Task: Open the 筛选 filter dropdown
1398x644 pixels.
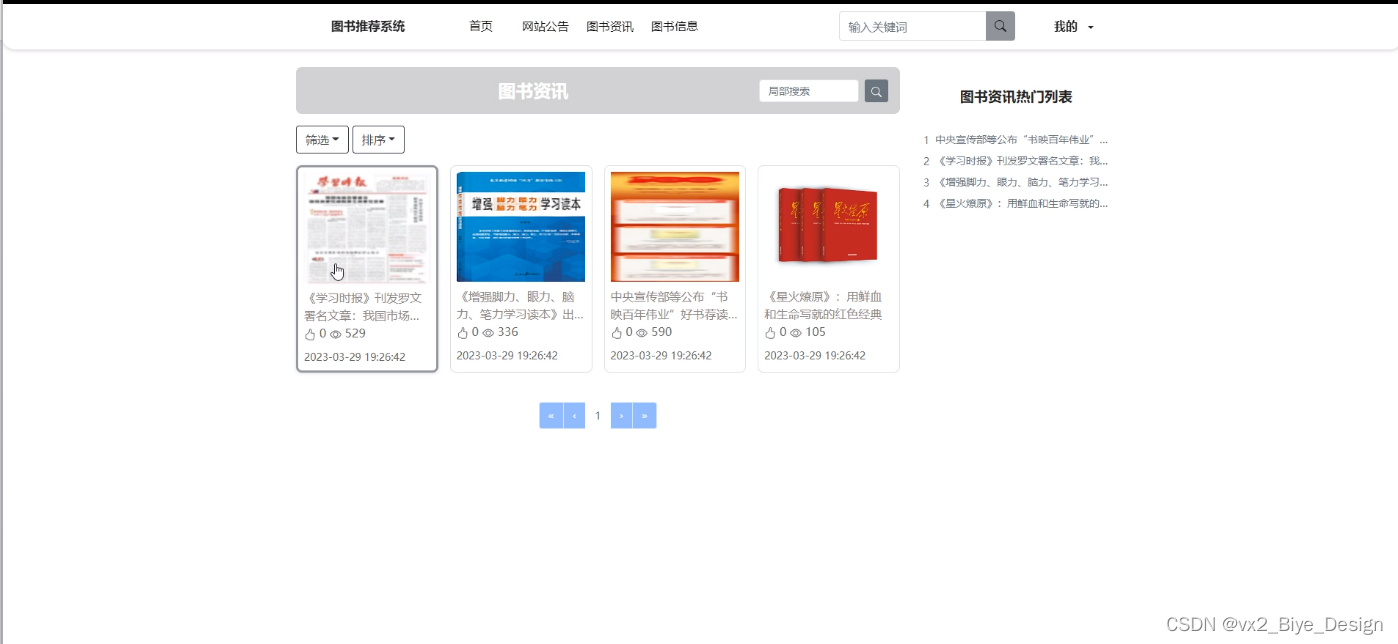Action: (x=322, y=140)
